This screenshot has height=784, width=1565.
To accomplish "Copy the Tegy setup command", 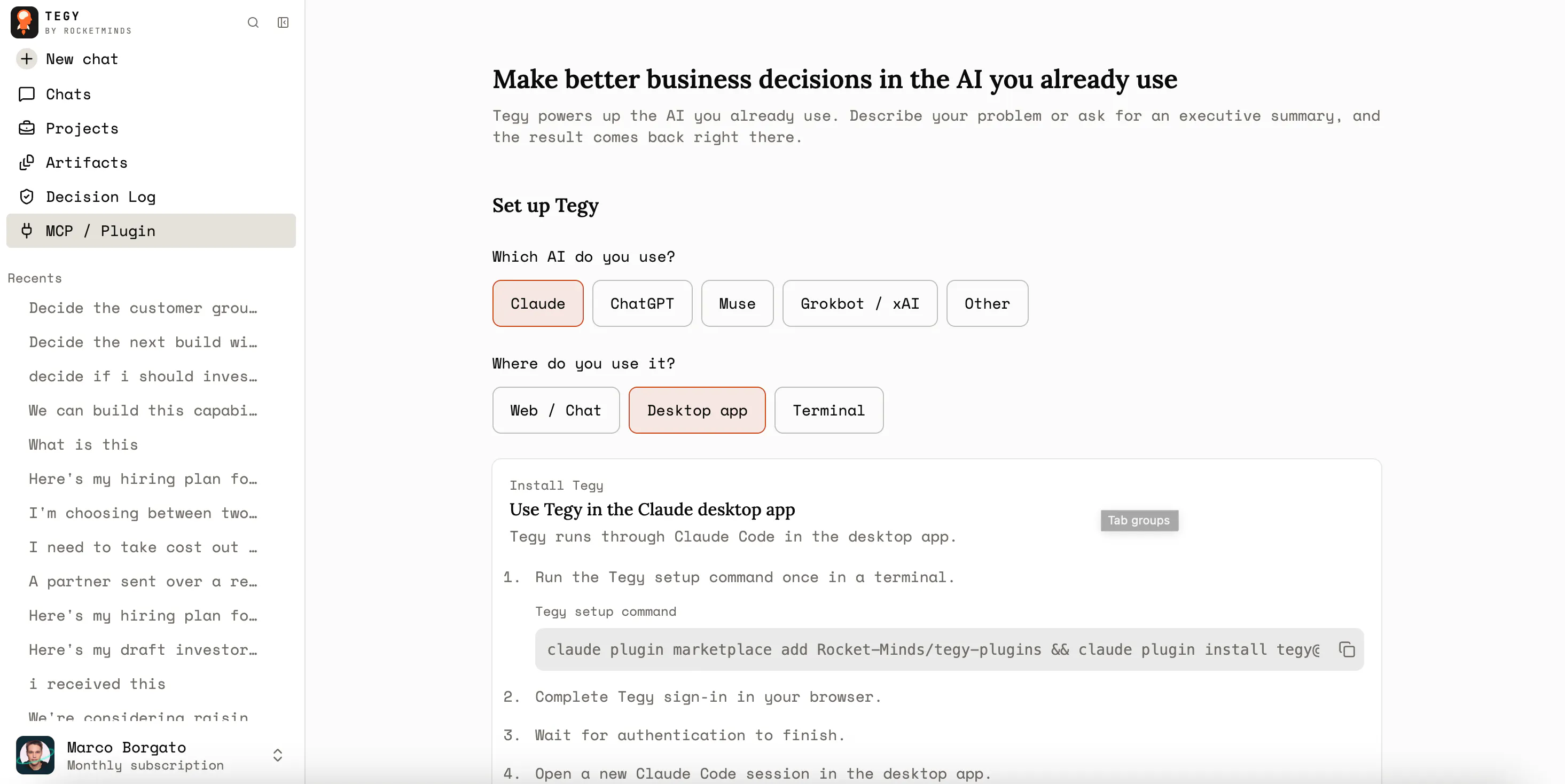I will click(1347, 649).
